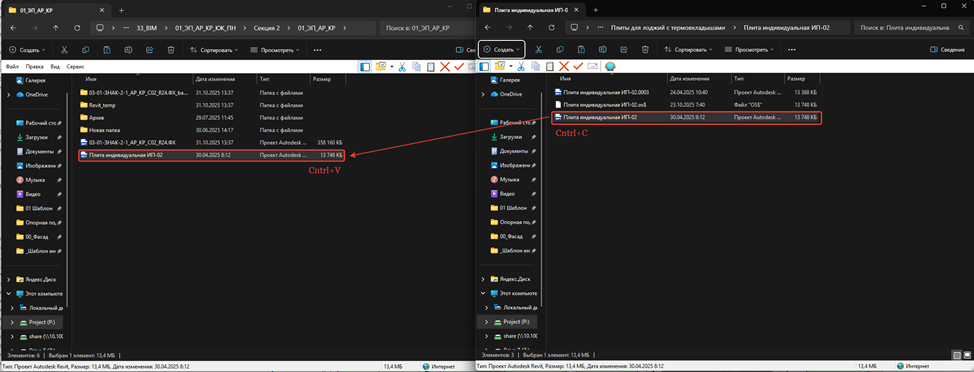This screenshot has height=372, width=974.
Task: Click the Back arrow in the right window
Action: click(x=488, y=28)
